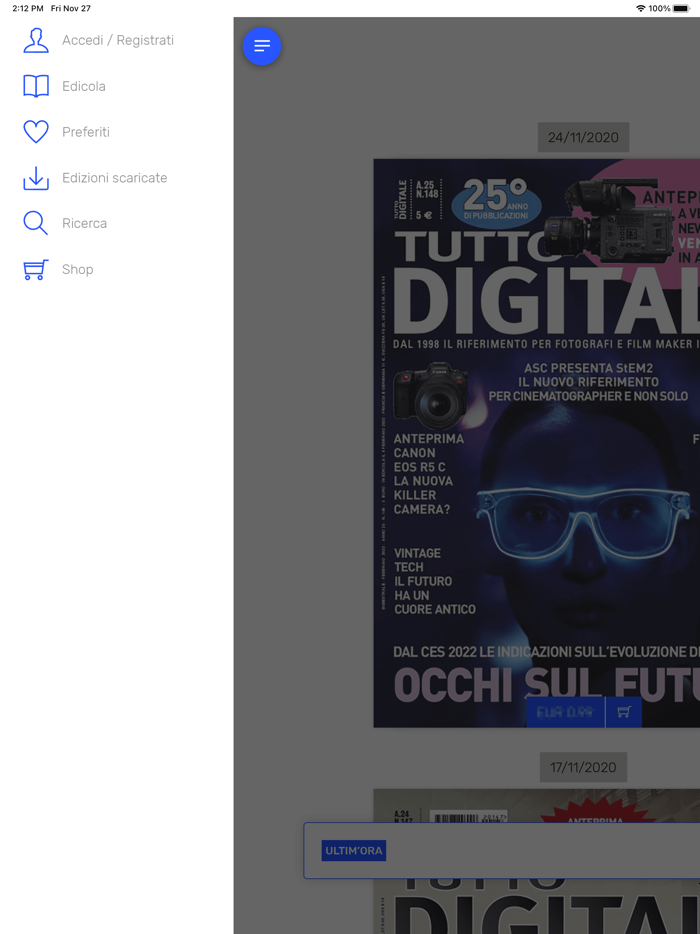Tap the EUR price button on cover

pos(565,712)
